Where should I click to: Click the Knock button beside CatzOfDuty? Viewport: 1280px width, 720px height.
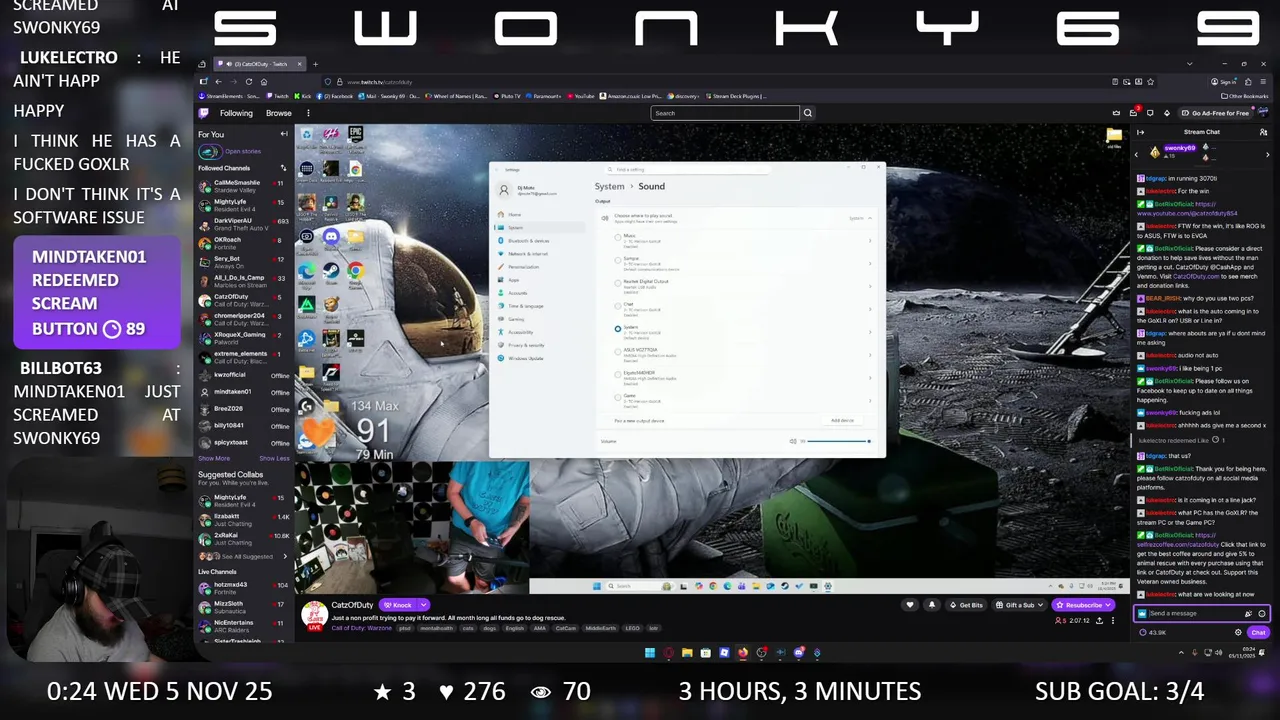point(398,605)
